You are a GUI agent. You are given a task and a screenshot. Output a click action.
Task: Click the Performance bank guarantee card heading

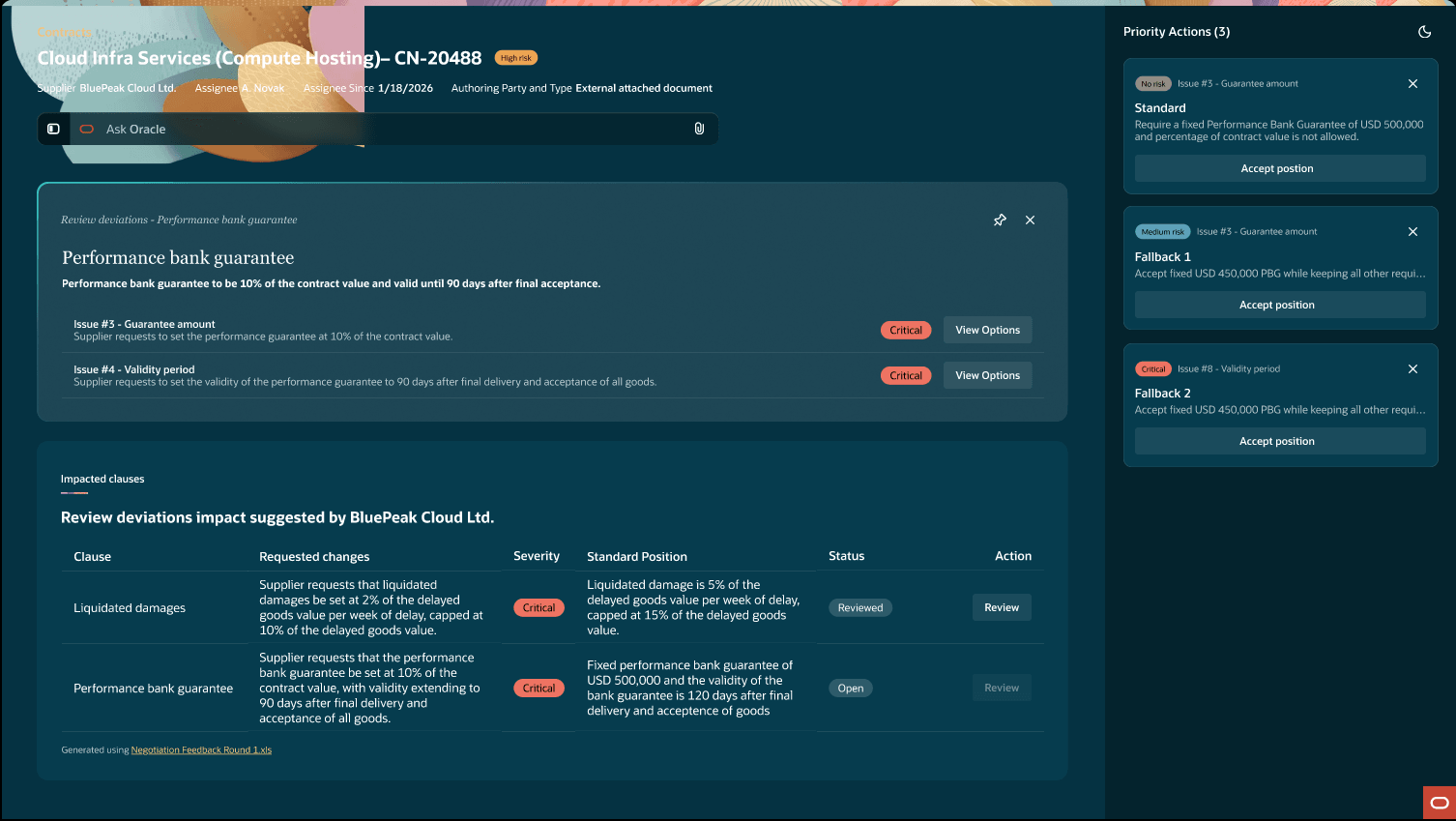pyautogui.click(x=178, y=258)
